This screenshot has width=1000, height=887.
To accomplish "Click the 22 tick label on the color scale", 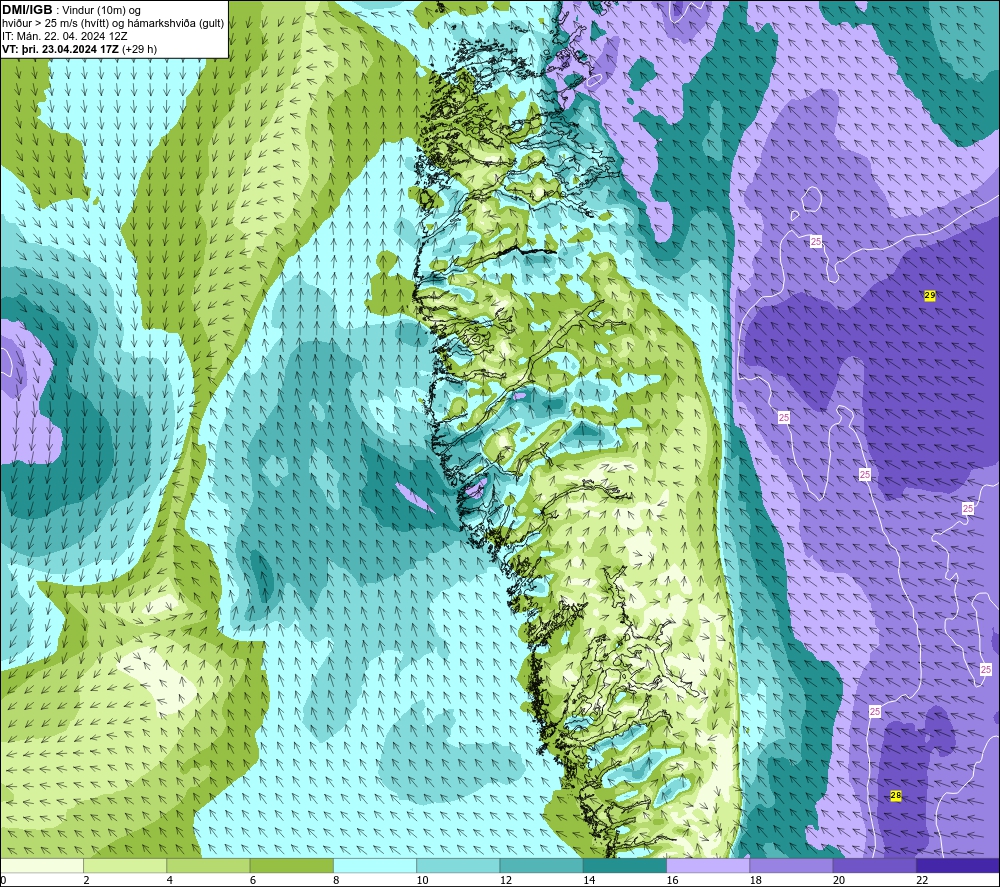I will click(922, 880).
